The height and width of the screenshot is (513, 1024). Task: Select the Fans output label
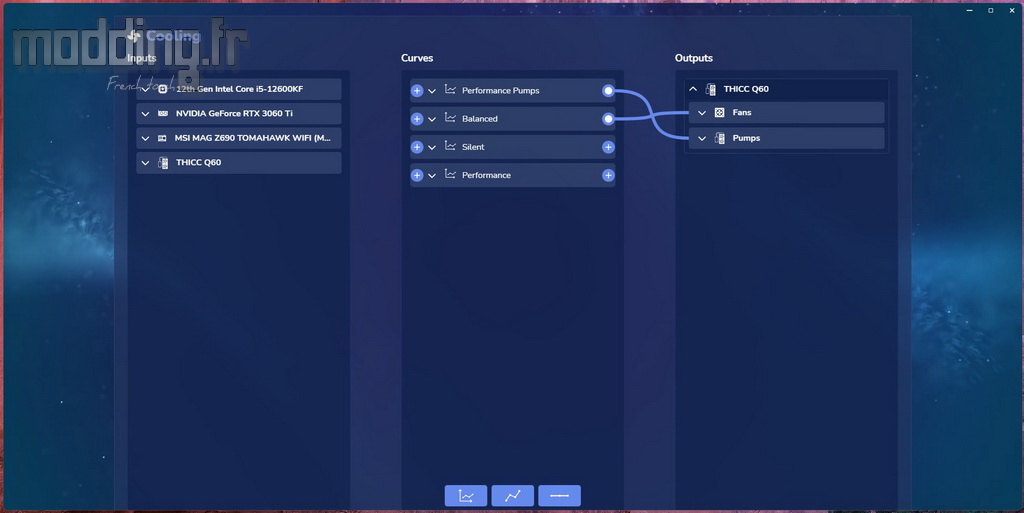(x=742, y=113)
